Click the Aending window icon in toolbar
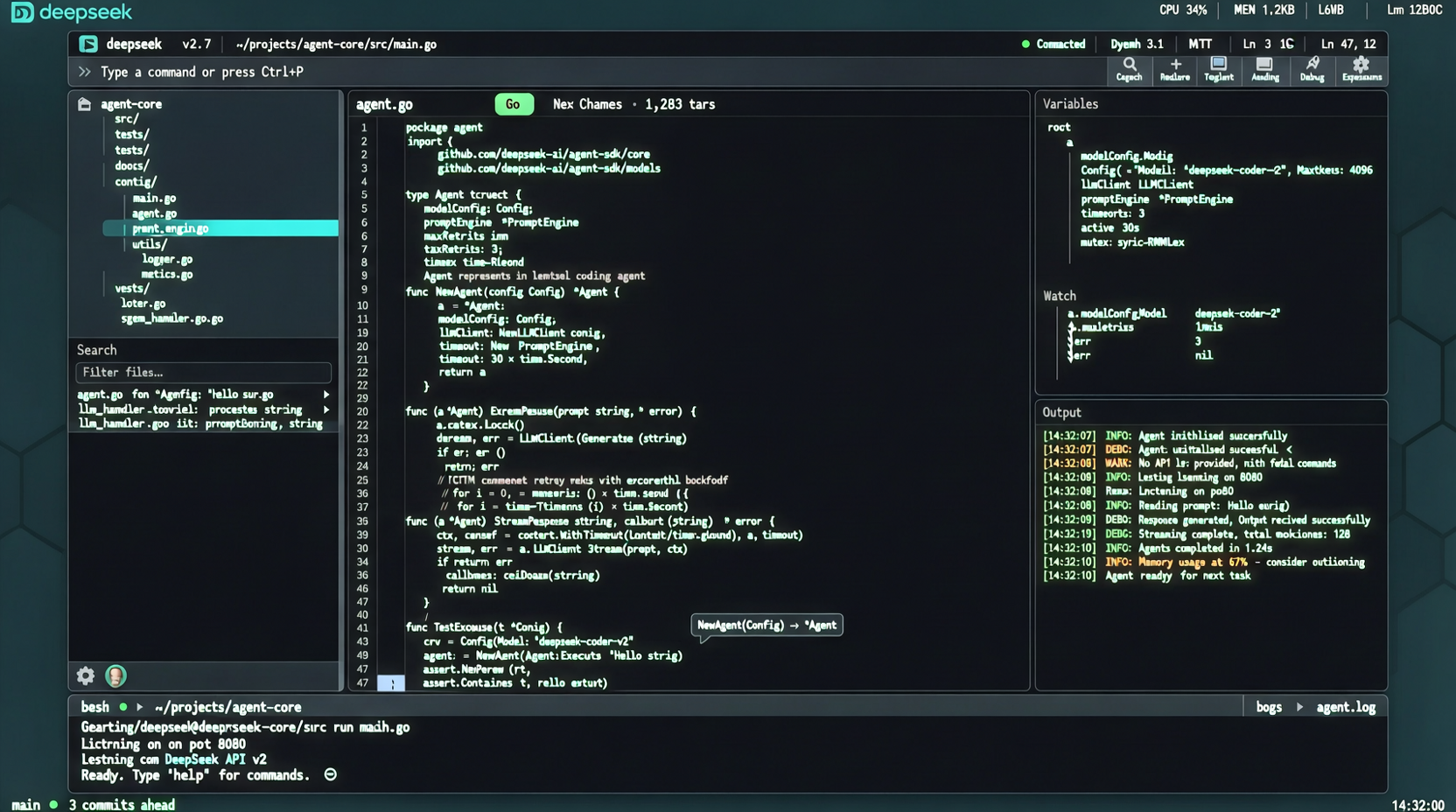The width and height of the screenshot is (1456, 812). coord(1263,64)
